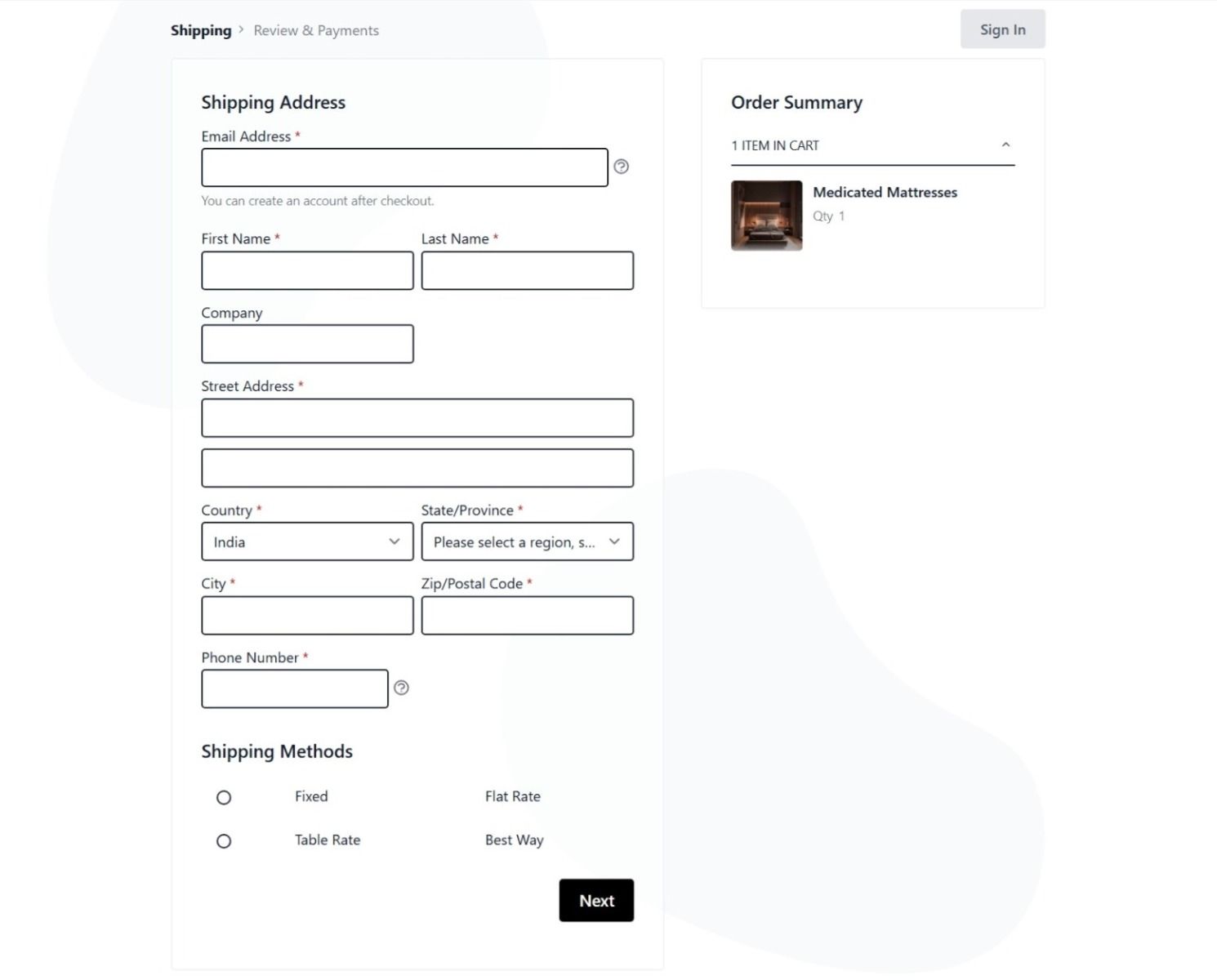Collapse the 1 item in cart section
Viewport: 1217px width, 980px height.
(x=1006, y=145)
